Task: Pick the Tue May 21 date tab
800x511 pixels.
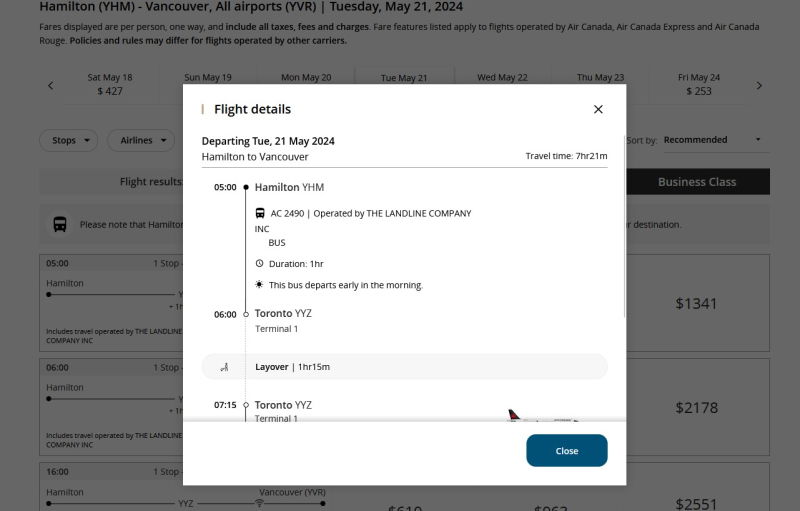Action: tap(404, 78)
